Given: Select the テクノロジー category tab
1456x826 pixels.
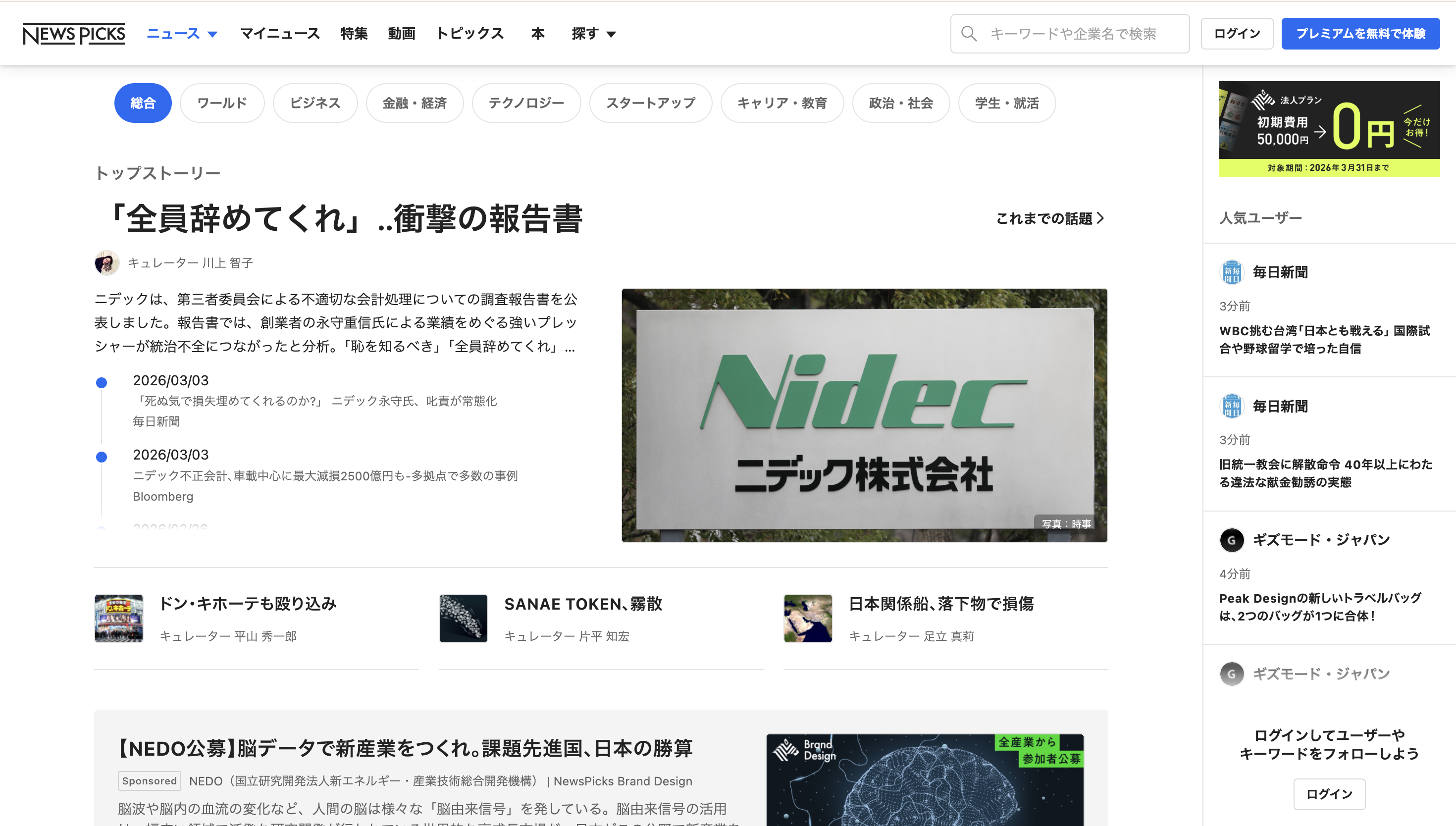Looking at the screenshot, I should (526, 103).
